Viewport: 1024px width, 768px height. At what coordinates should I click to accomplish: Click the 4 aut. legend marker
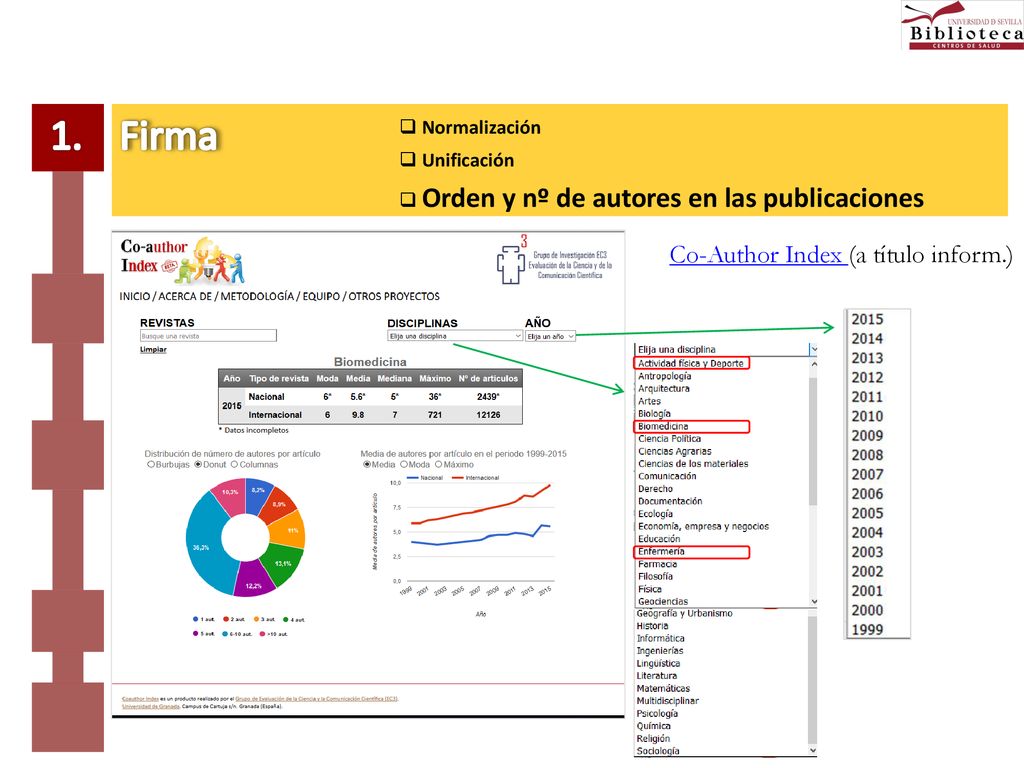click(285, 619)
